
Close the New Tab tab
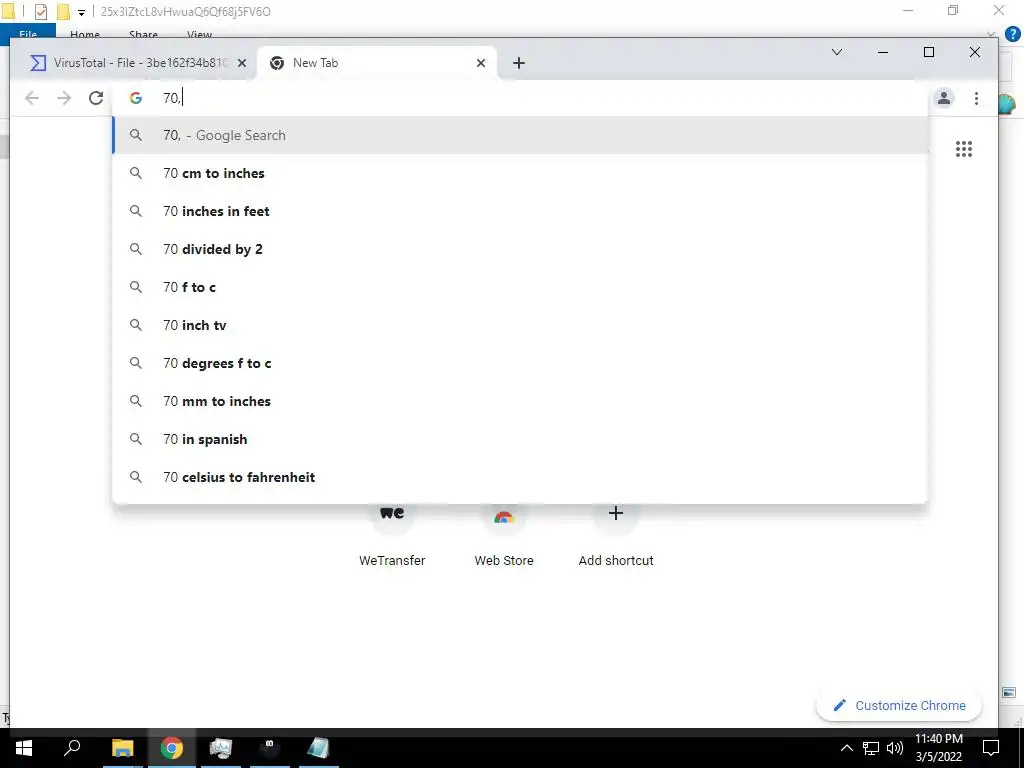481,63
